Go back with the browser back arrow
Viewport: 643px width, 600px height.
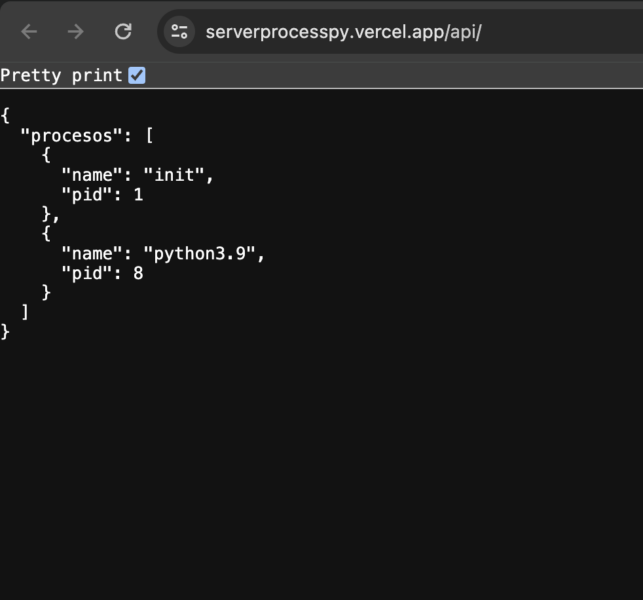(29, 32)
